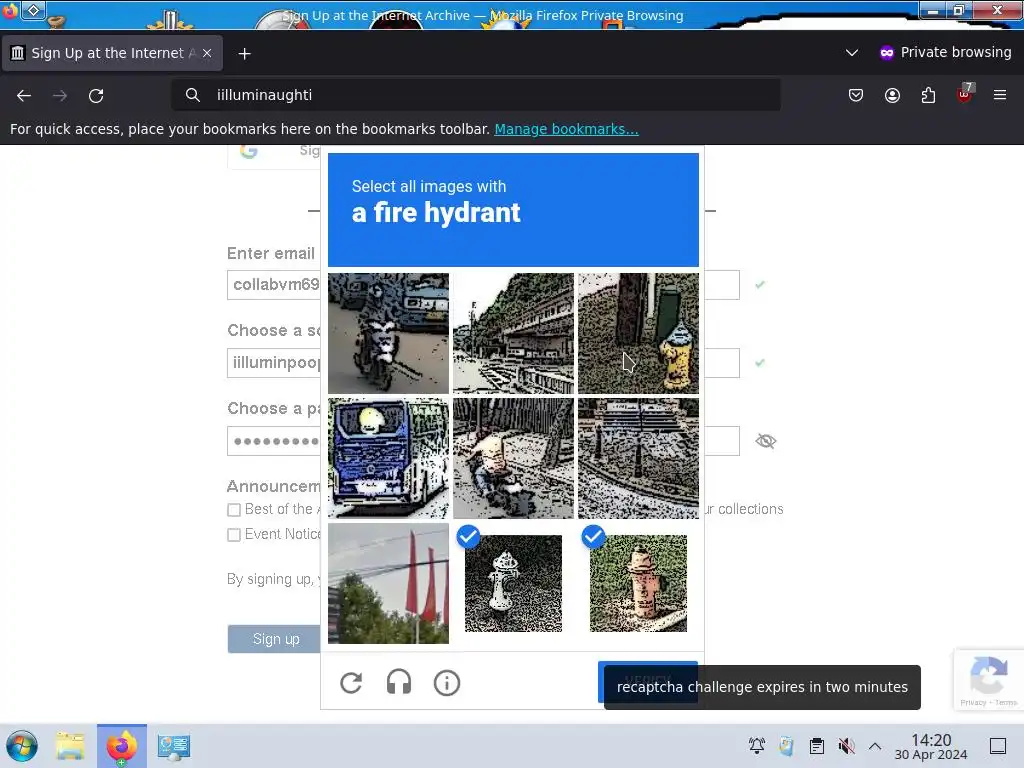The height and width of the screenshot is (768, 1024).
Task: Close the Sign Up tab
Action: pyautogui.click(x=207, y=53)
